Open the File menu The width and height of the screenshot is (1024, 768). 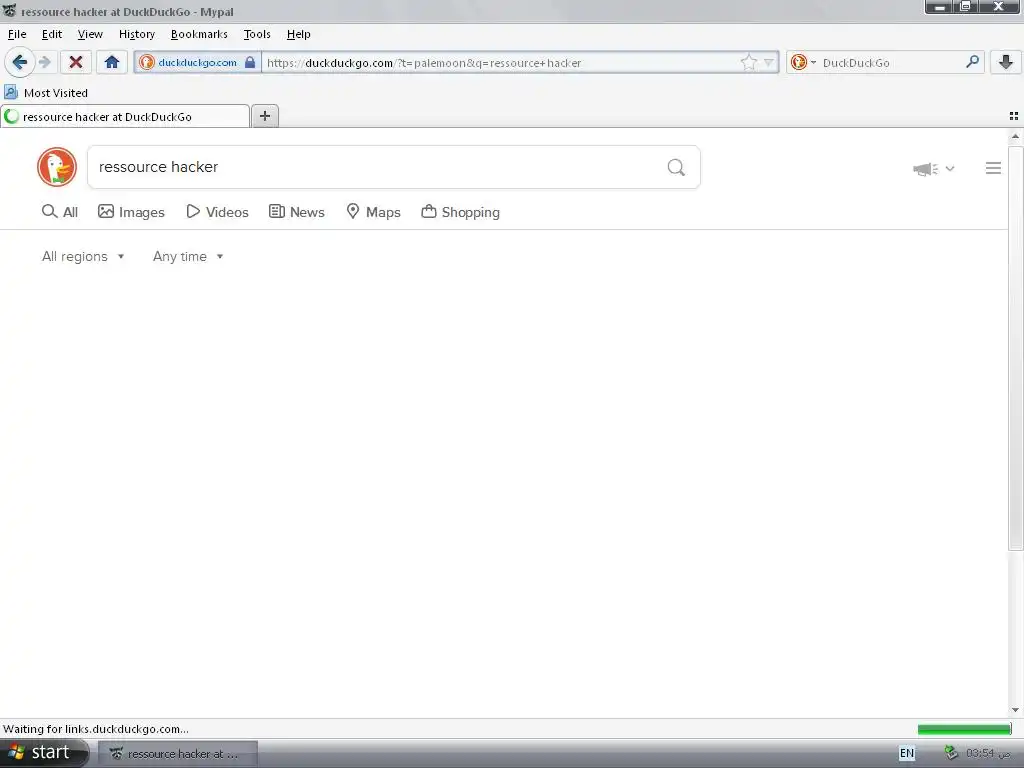coord(17,34)
